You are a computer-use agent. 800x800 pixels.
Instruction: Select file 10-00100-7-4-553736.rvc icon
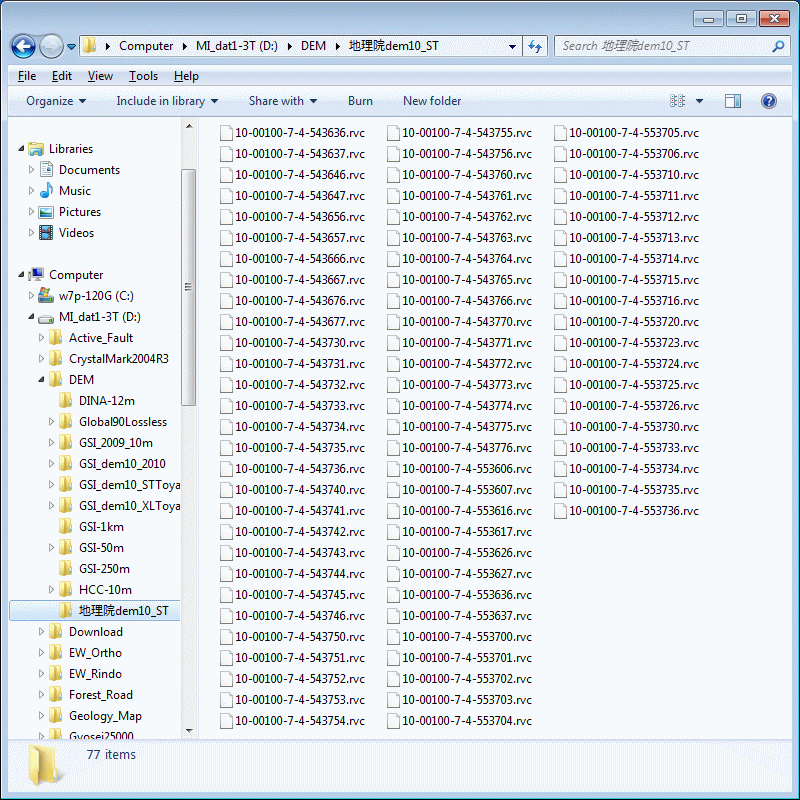(x=560, y=511)
